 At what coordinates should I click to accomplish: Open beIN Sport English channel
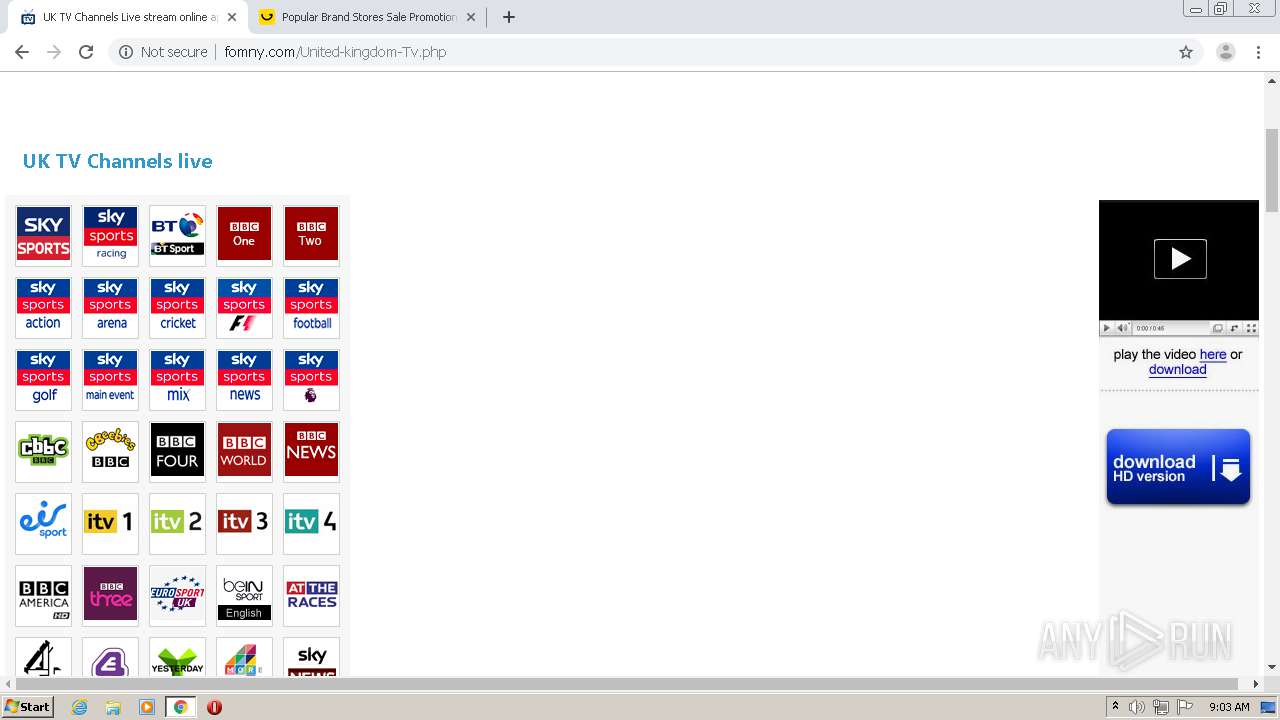click(244, 595)
